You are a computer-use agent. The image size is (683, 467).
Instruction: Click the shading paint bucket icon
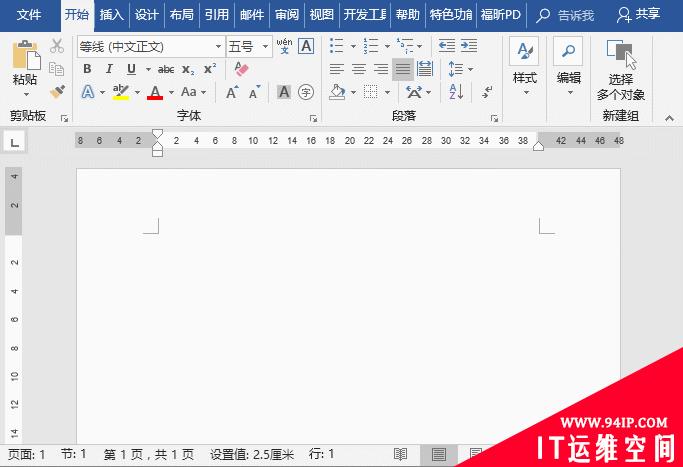pyautogui.click(x=337, y=92)
